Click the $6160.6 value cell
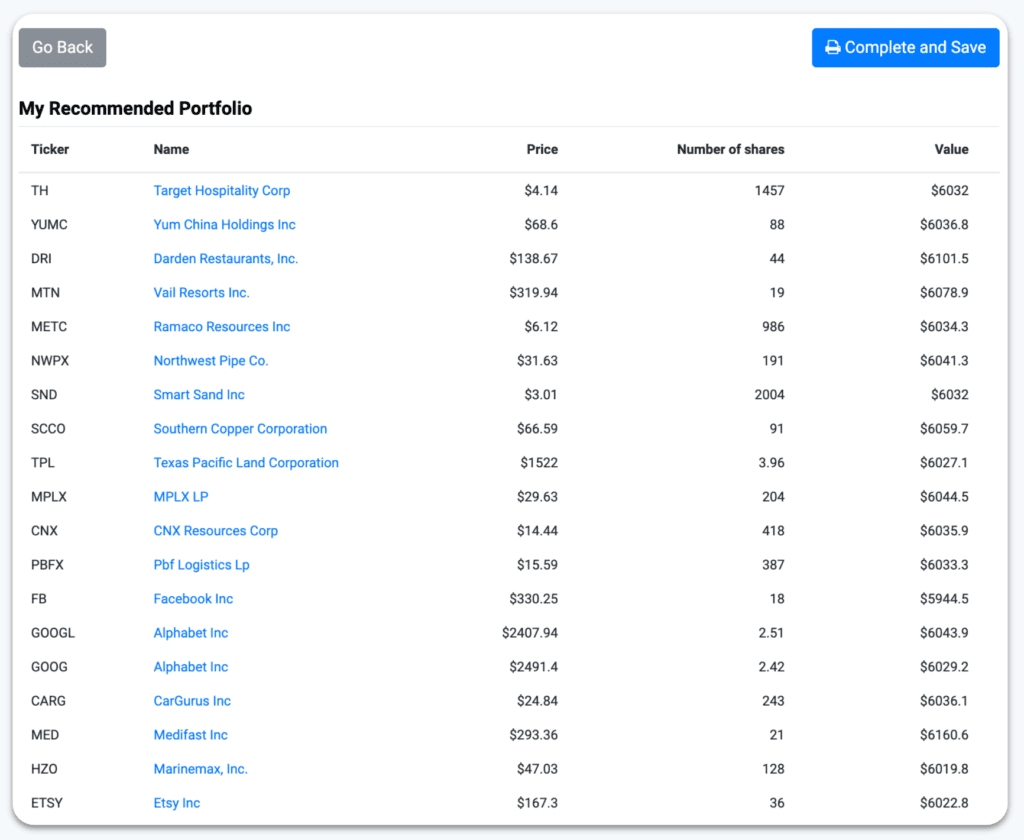Image resolution: width=1024 pixels, height=840 pixels. [x=944, y=735]
